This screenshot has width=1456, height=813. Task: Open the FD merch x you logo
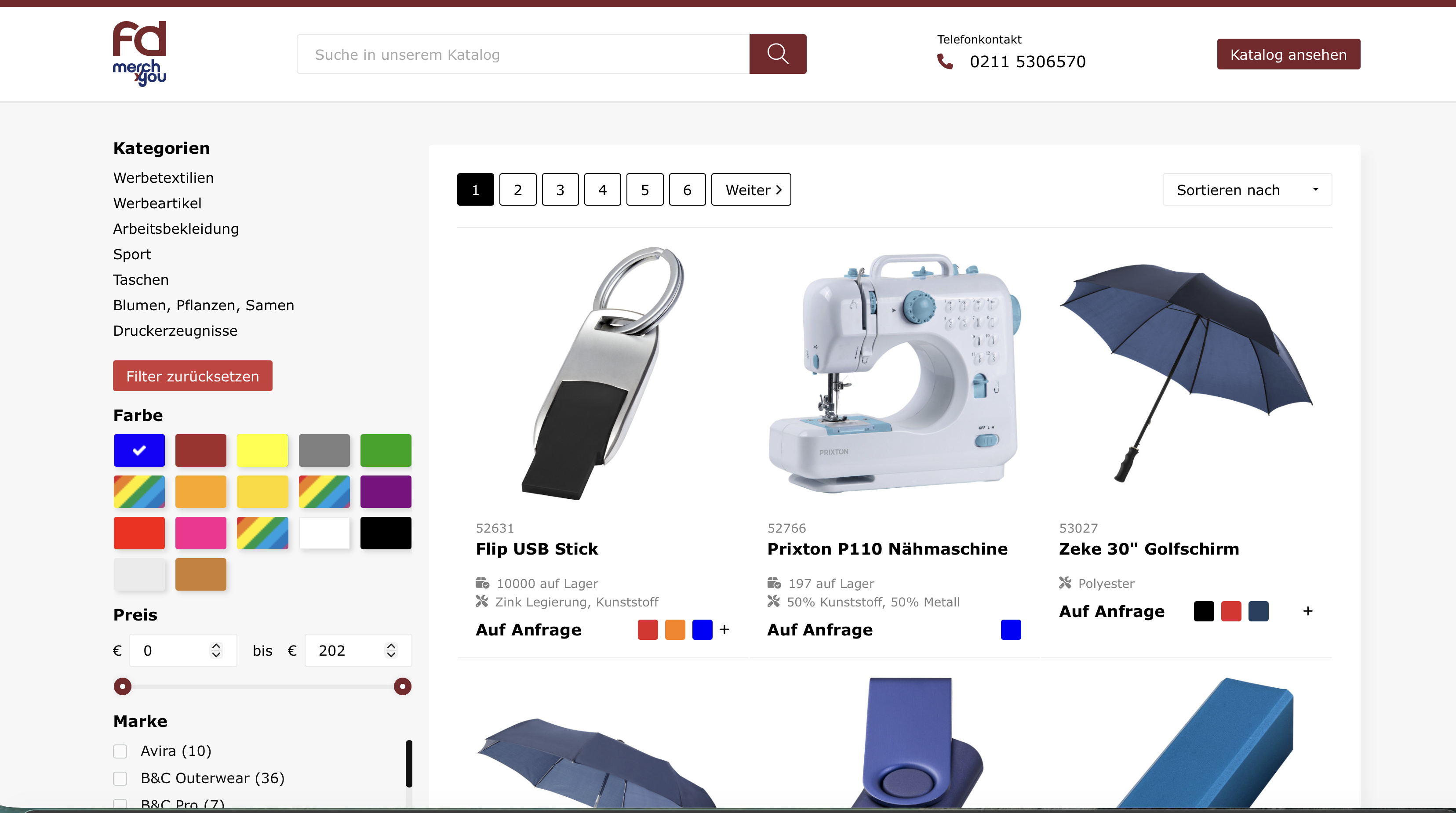(140, 54)
